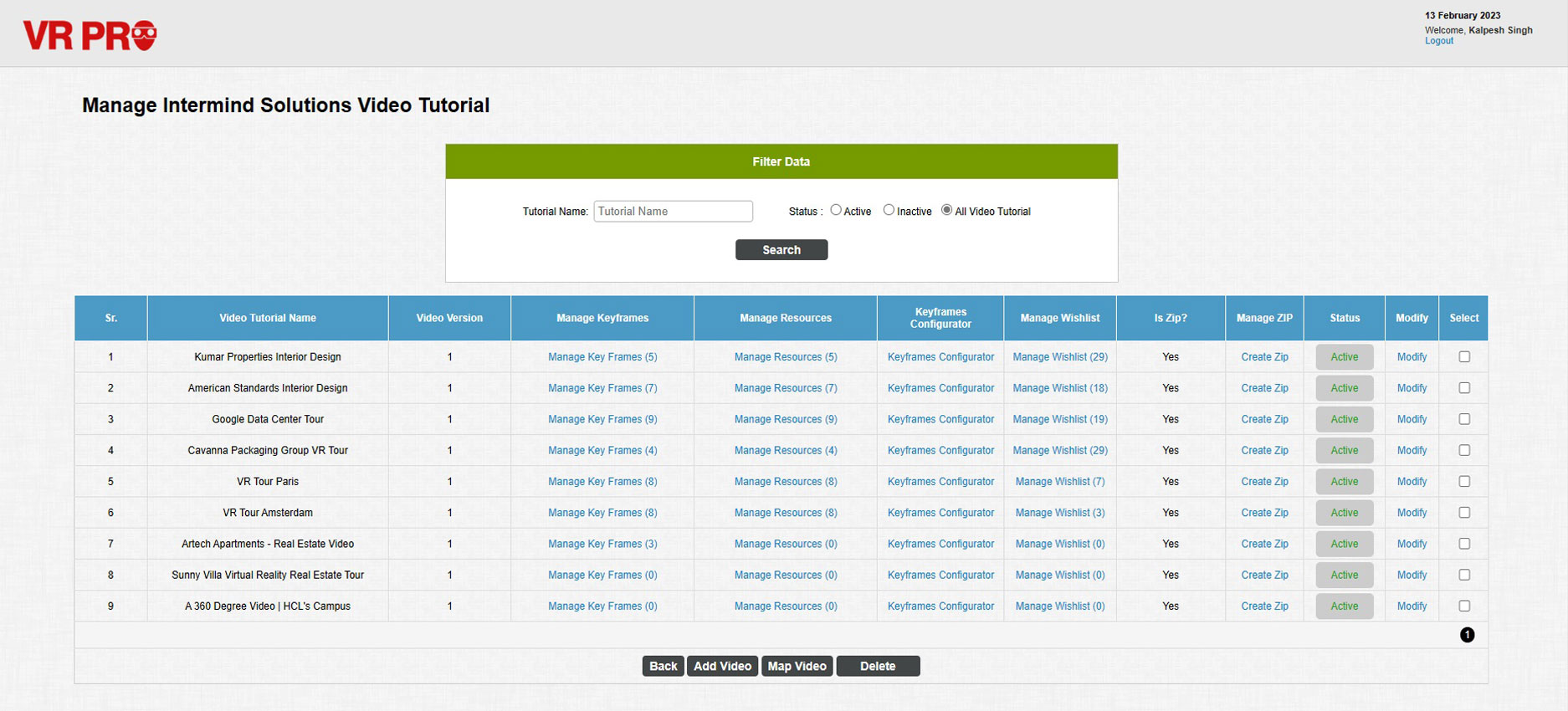Go to pagination page 1 circle
Screen dimensions: 1568x711
coord(1467,635)
